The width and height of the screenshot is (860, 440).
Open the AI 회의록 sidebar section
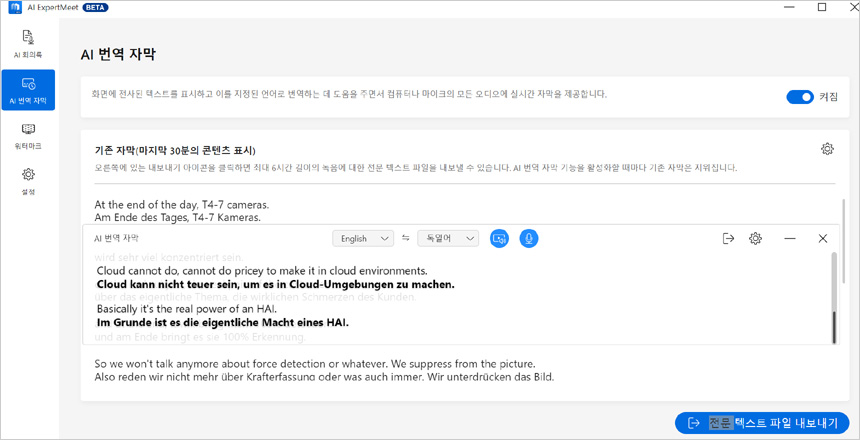[x=28, y=44]
